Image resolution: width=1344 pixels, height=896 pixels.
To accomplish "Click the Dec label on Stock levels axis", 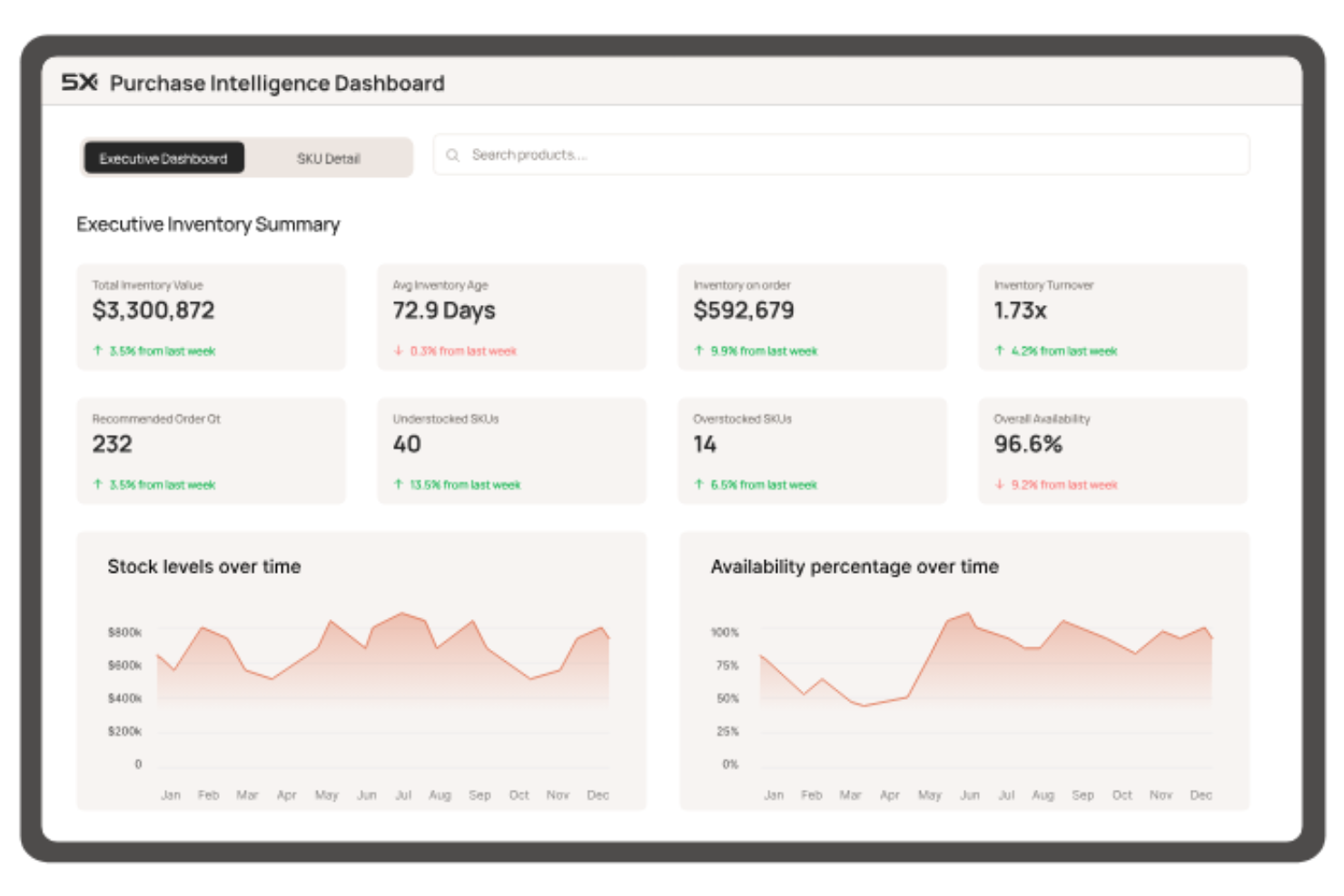I will coord(598,794).
